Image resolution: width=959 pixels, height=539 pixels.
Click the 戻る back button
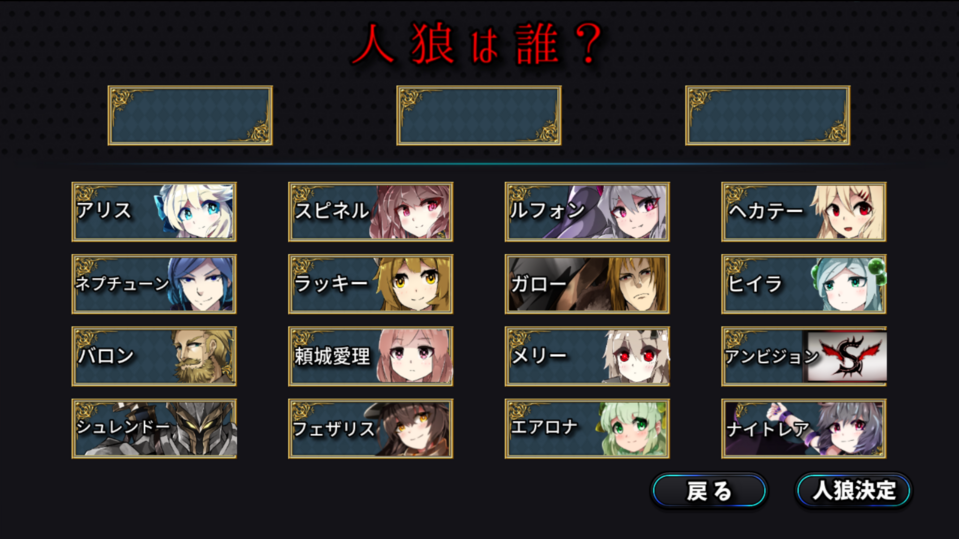coord(709,491)
